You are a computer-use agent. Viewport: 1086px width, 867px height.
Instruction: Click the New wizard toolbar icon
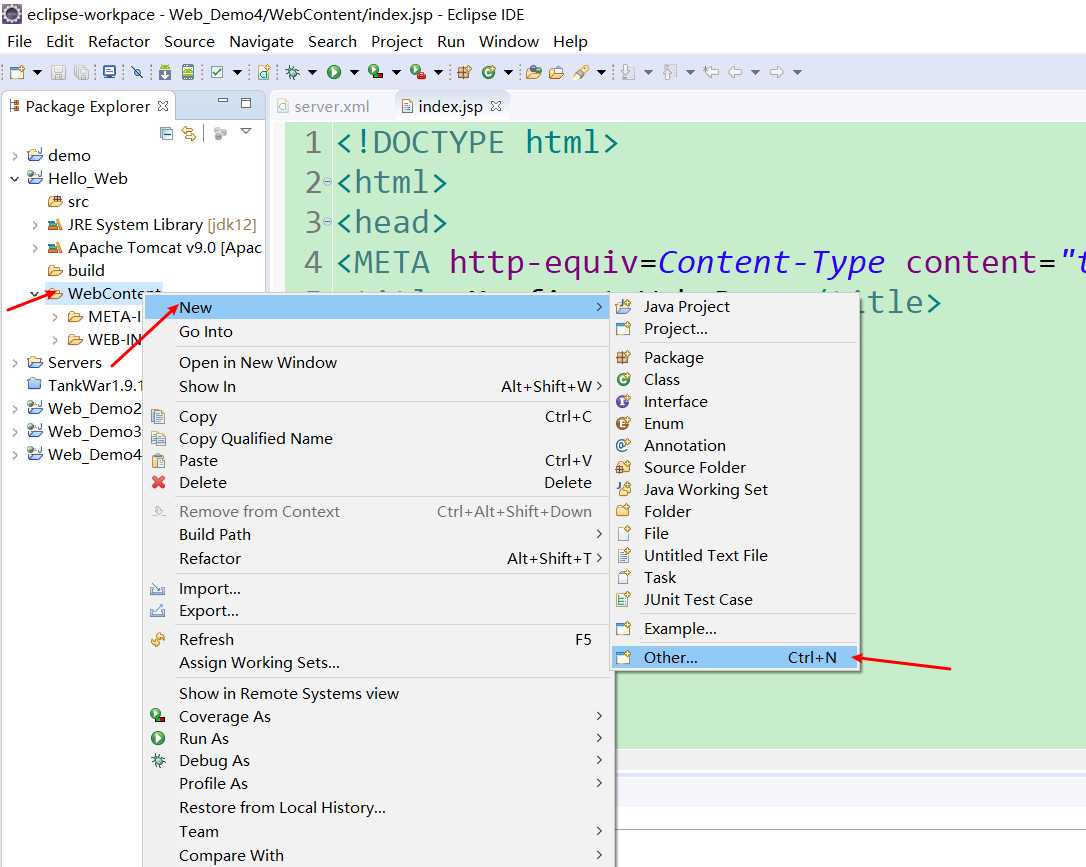[x=17, y=72]
